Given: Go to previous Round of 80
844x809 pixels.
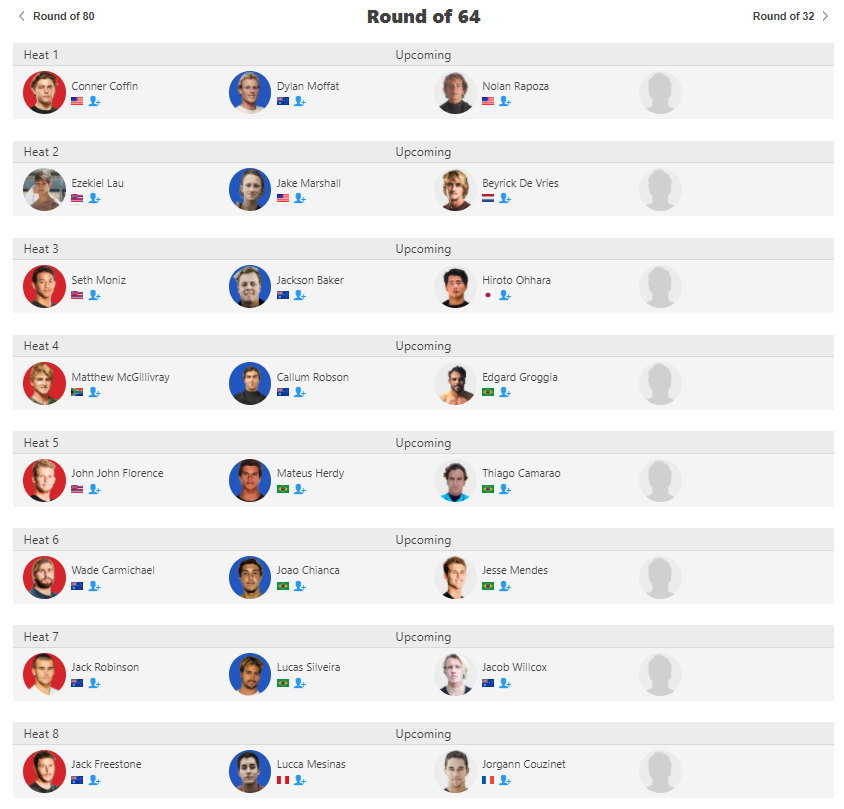Looking at the screenshot, I should pyautogui.click(x=56, y=16).
